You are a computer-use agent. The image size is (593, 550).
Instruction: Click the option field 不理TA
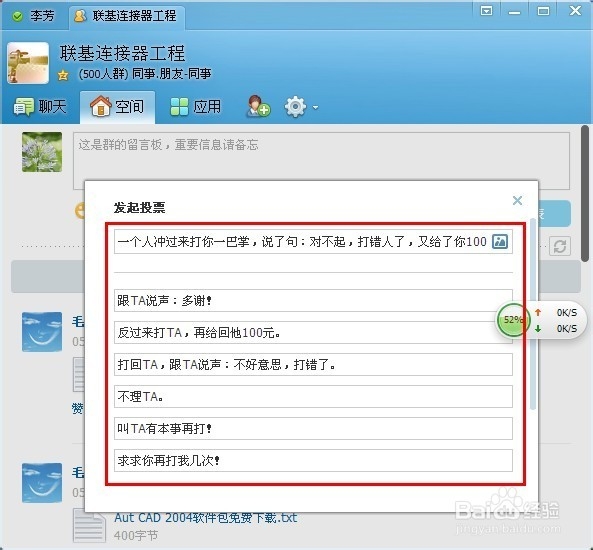314,396
